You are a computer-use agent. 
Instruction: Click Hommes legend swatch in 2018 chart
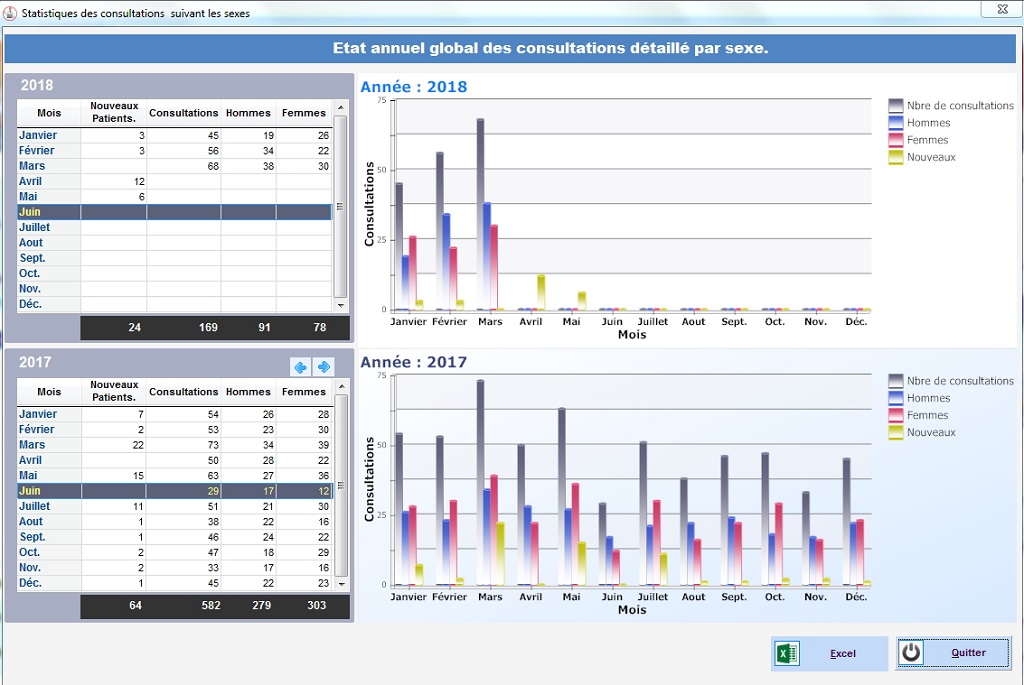(895, 123)
